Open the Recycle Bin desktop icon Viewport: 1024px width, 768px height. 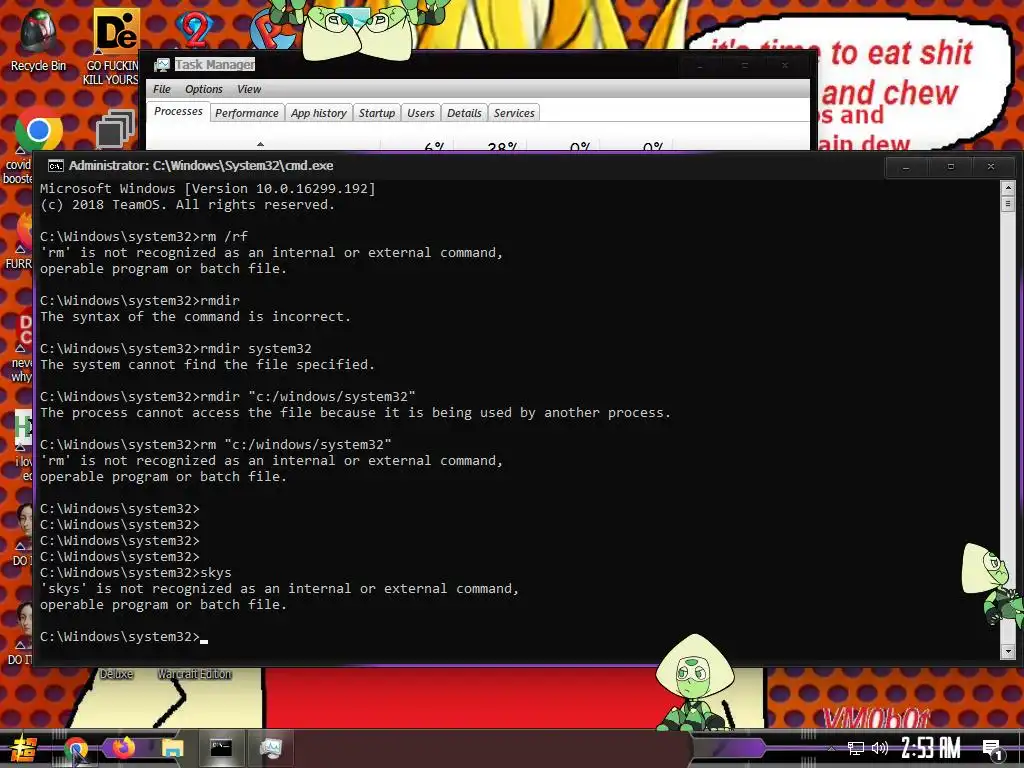click(37, 40)
